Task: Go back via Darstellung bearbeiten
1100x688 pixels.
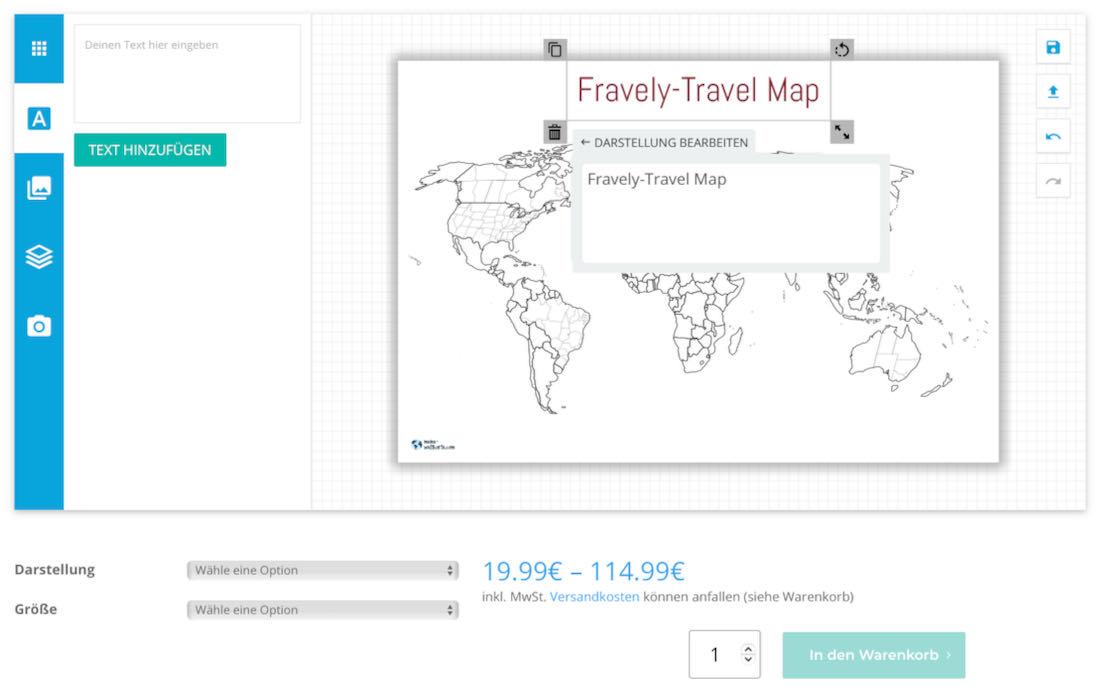Action: pos(664,143)
